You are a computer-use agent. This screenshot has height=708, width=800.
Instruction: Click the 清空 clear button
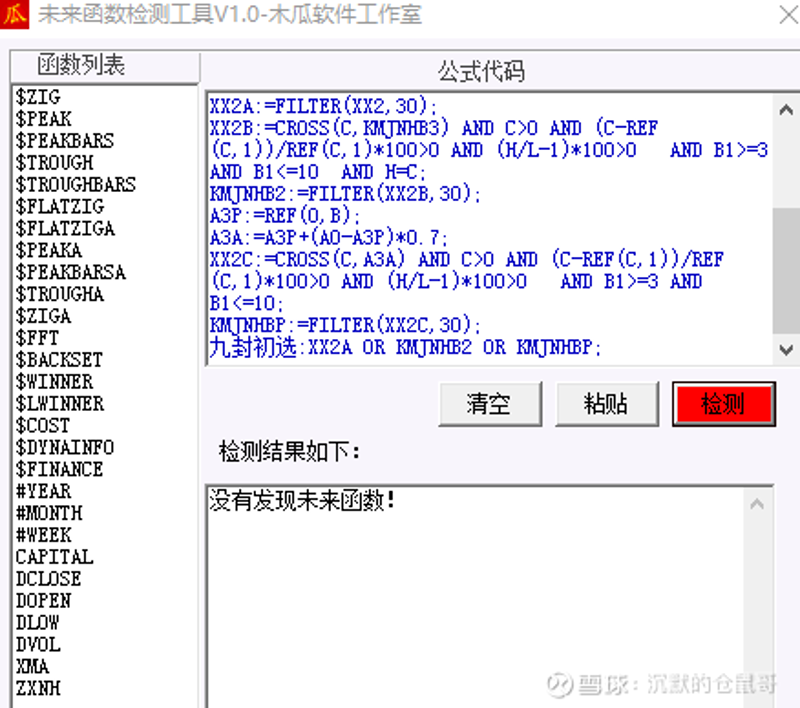point(490,403)
